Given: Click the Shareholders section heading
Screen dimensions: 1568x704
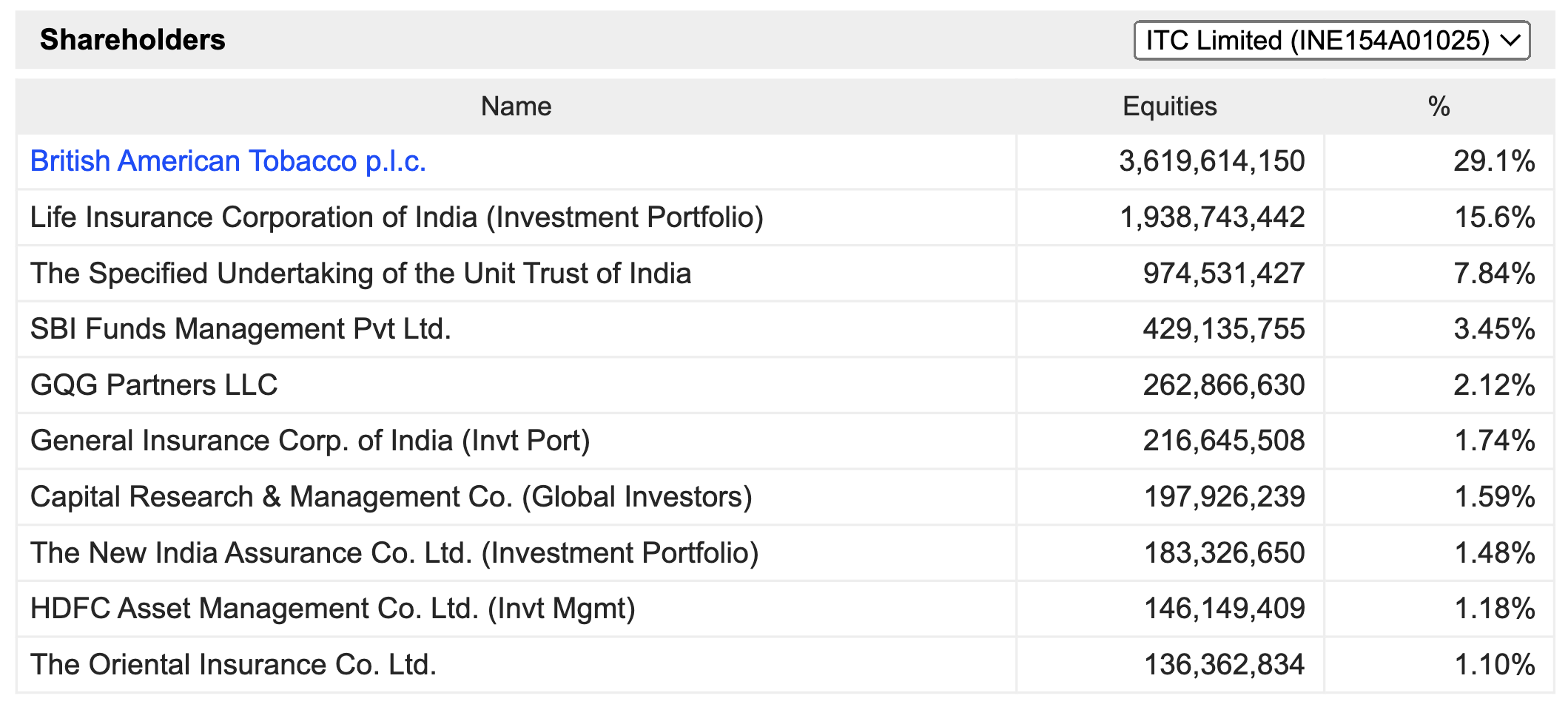Looking at the screenshot, I should (x=132, y=40).
